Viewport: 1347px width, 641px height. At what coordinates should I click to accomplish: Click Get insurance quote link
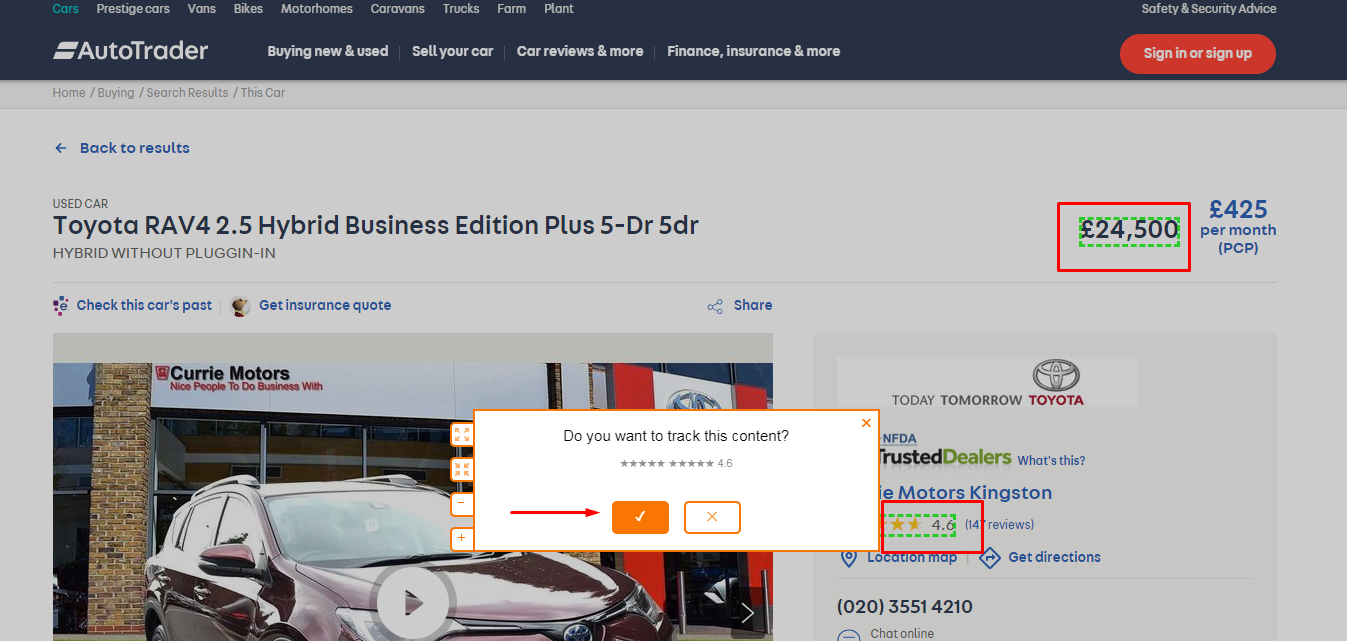pyautogui.click(x=325, y=306)
